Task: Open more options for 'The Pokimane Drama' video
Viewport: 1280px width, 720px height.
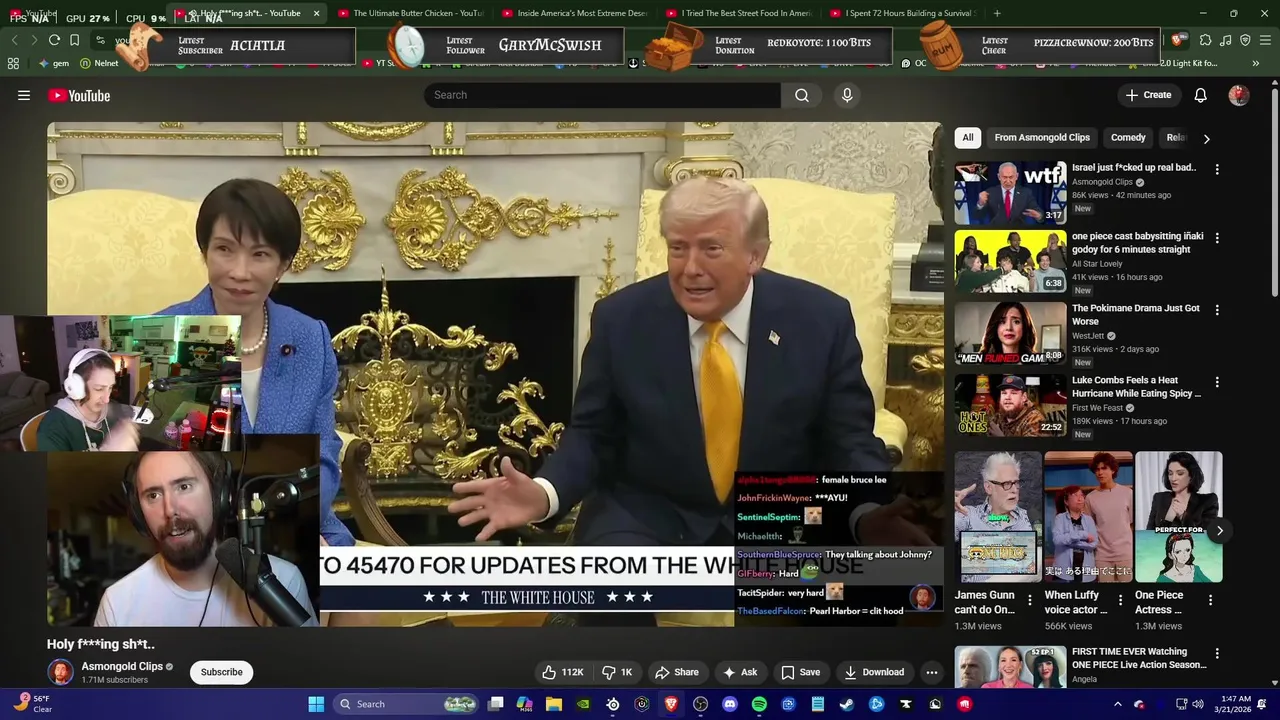Action: pyautogui.click(x=1217, y=310)
